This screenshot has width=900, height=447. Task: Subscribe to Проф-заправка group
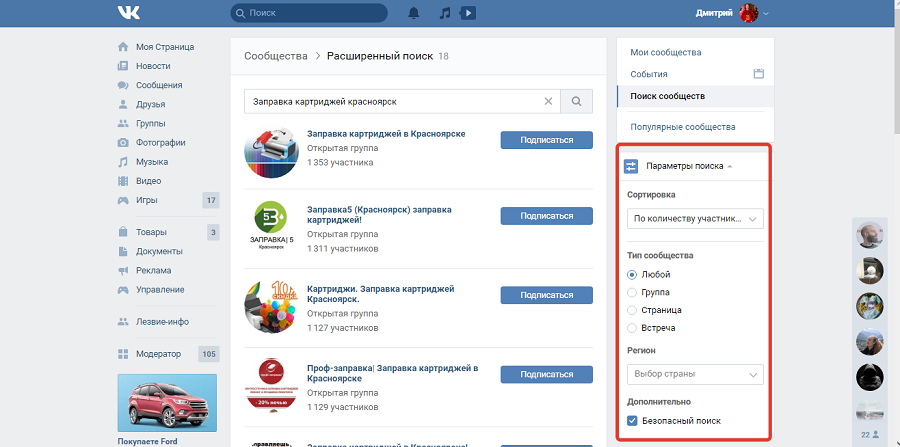(546, 374)
